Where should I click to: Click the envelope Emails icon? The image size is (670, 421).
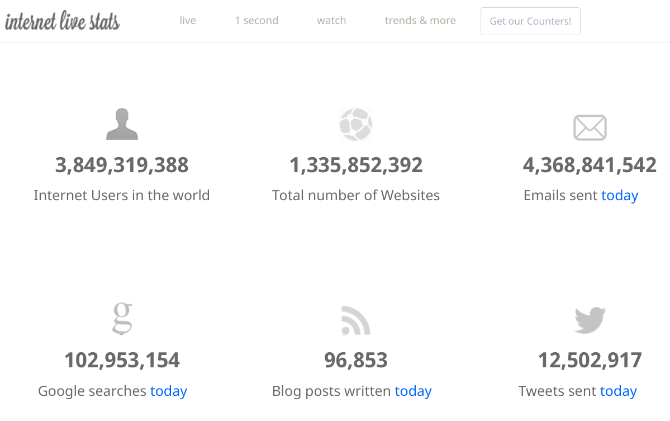[590, 127]
